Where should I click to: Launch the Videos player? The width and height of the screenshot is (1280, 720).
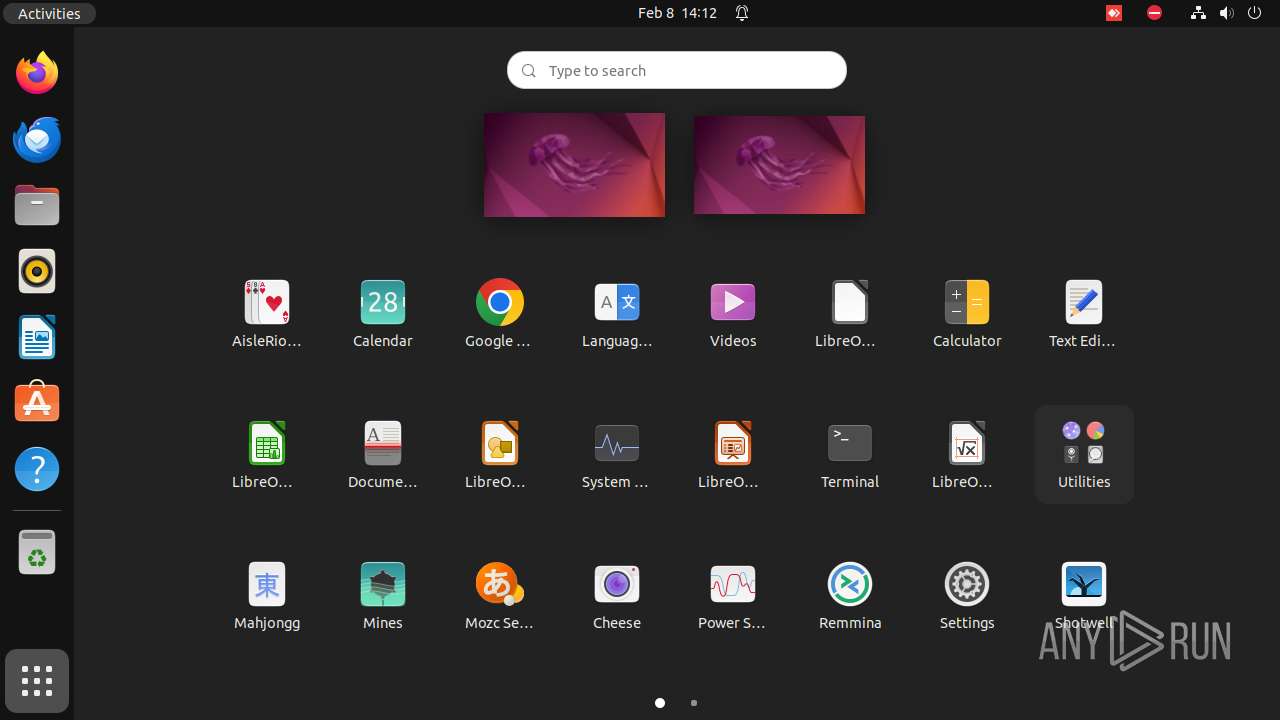[x=733, y=314]
